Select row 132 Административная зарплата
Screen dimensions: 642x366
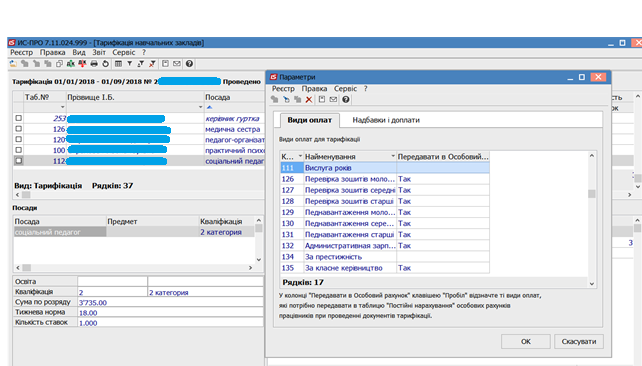coord(385,246)
